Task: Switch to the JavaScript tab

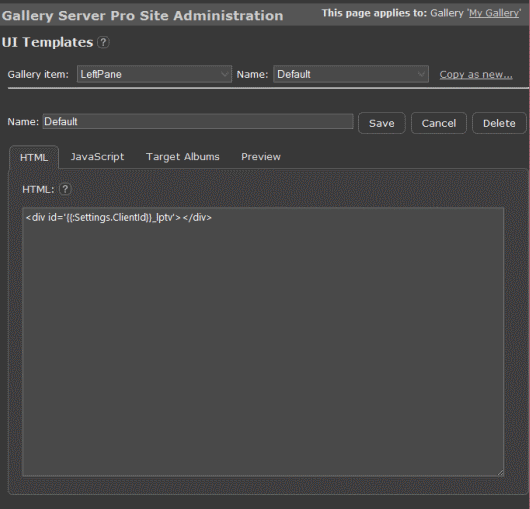Action: [x=97, y=157]
